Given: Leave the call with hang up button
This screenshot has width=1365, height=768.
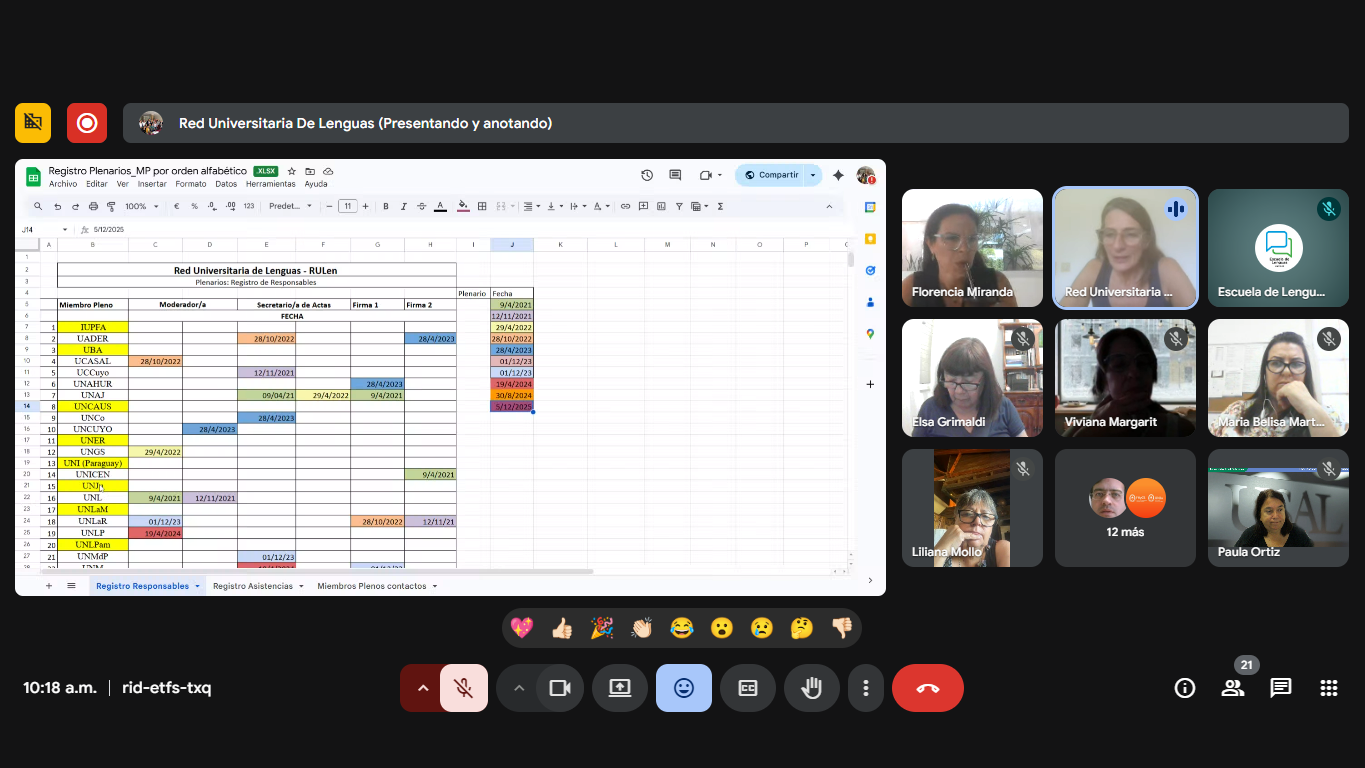Looking at the screenshot, I should pos(927,688).
